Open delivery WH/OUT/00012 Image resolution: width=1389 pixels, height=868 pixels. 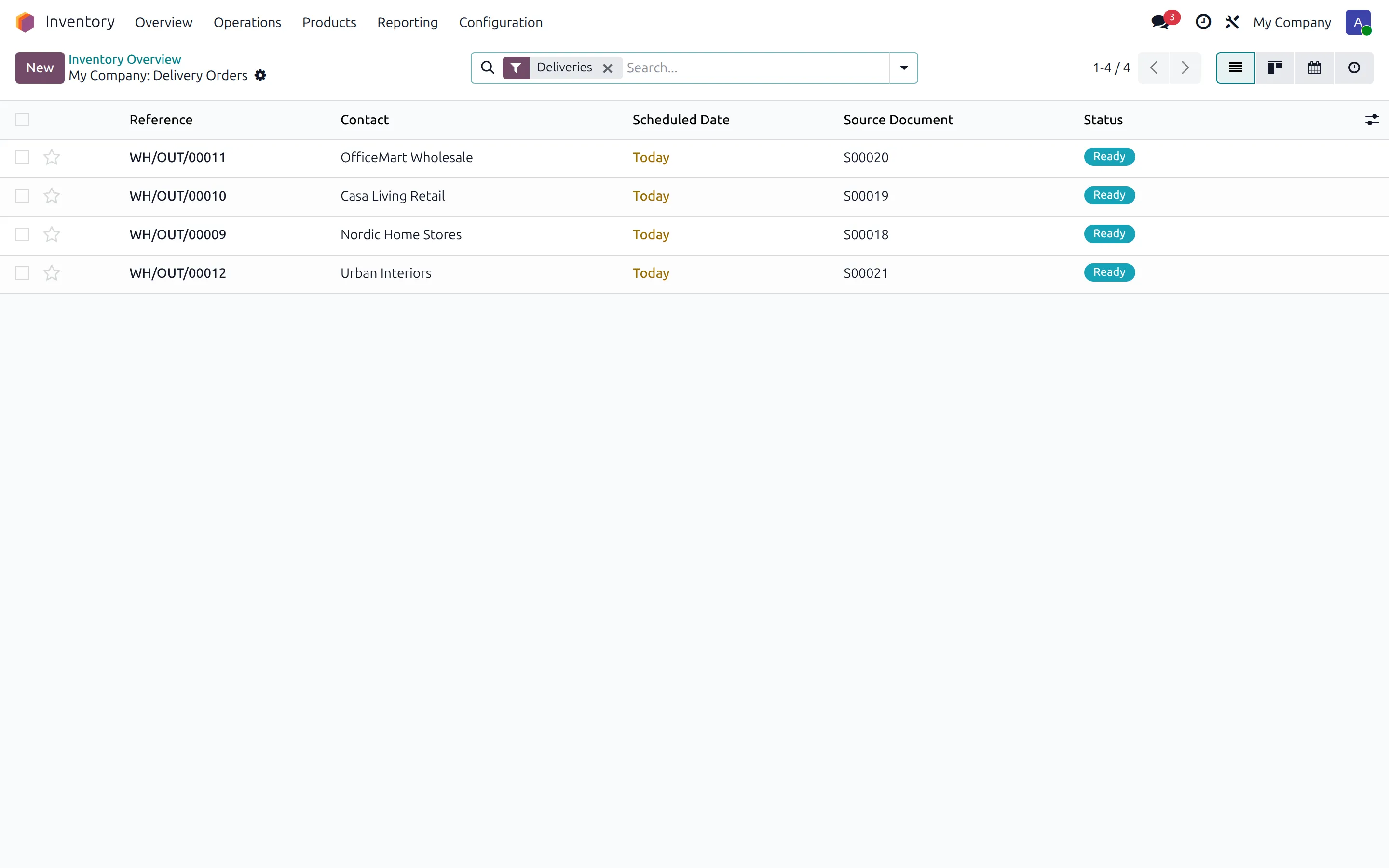178,272
